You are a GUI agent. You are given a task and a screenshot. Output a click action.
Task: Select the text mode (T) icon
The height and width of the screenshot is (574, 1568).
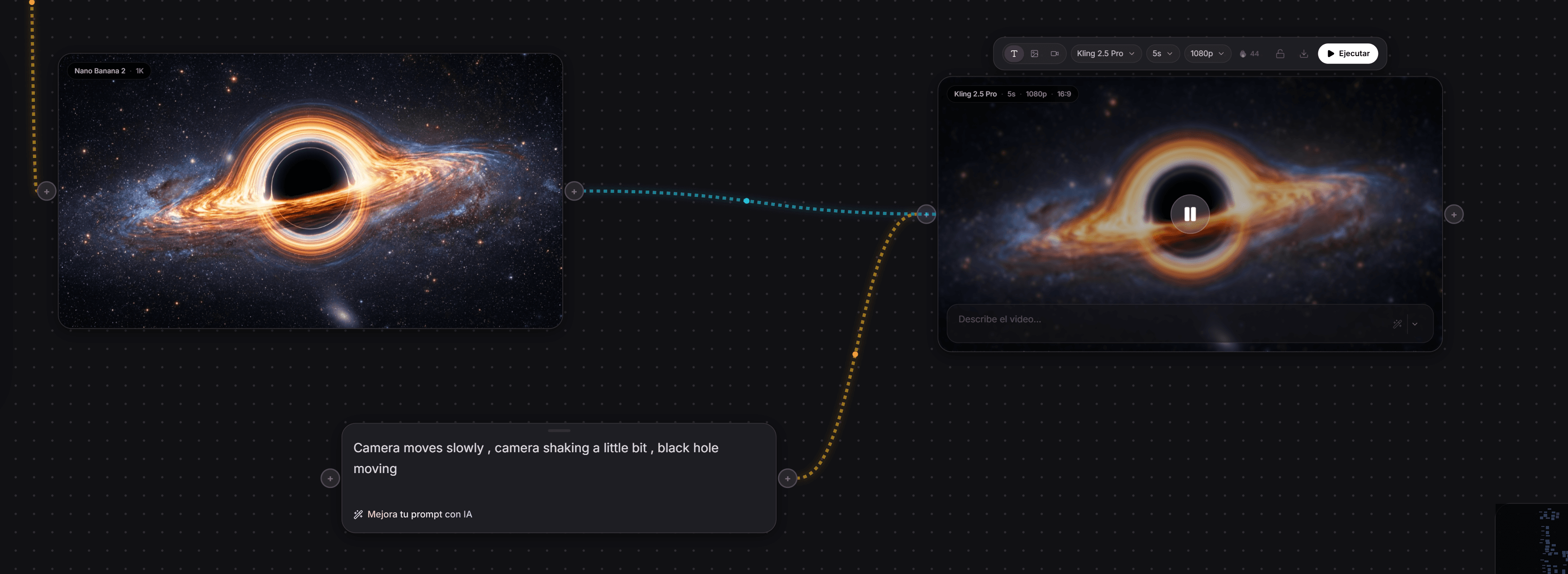coord(1013,53)
